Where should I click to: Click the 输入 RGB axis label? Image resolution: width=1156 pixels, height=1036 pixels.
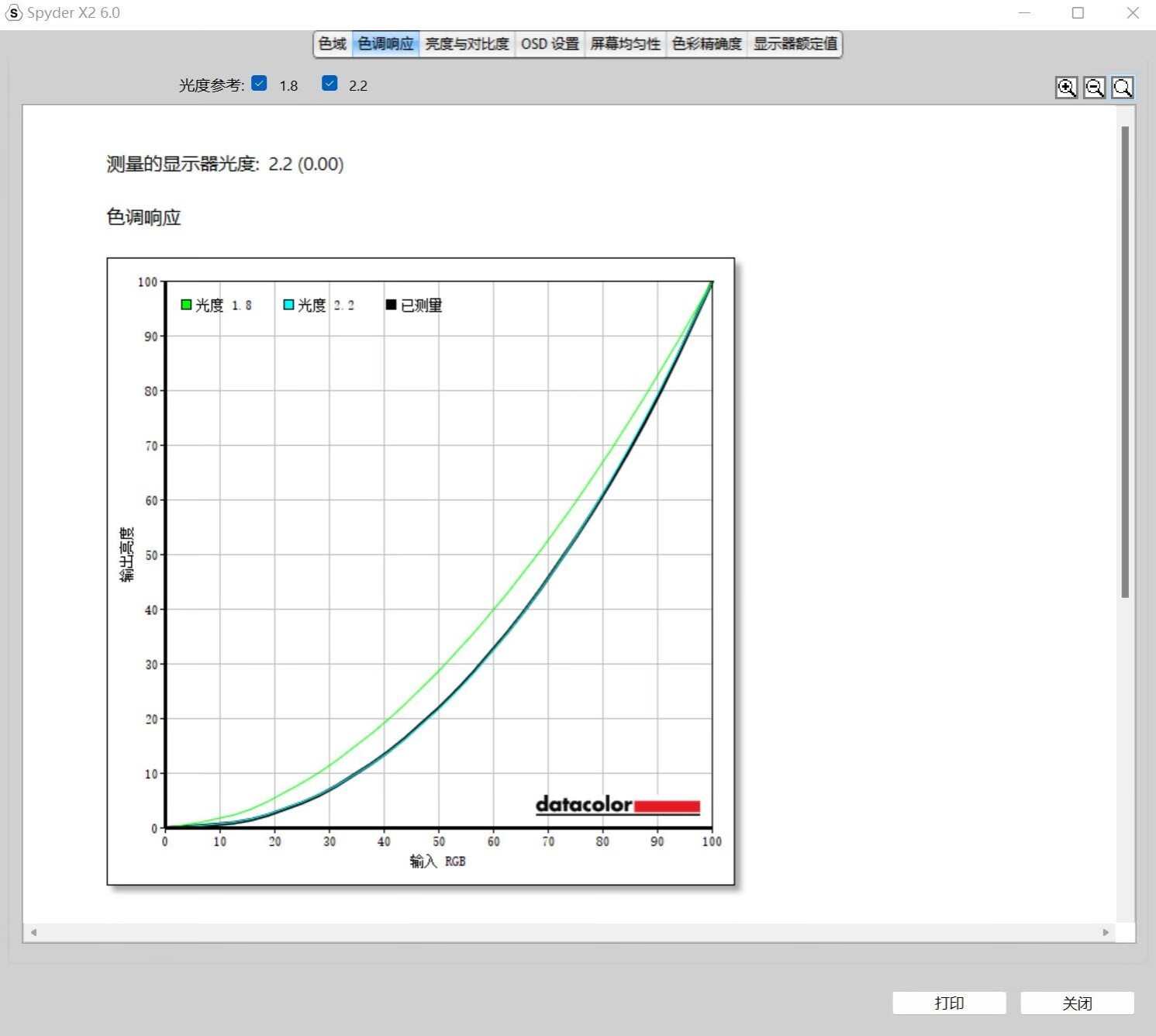coord(437,861)
